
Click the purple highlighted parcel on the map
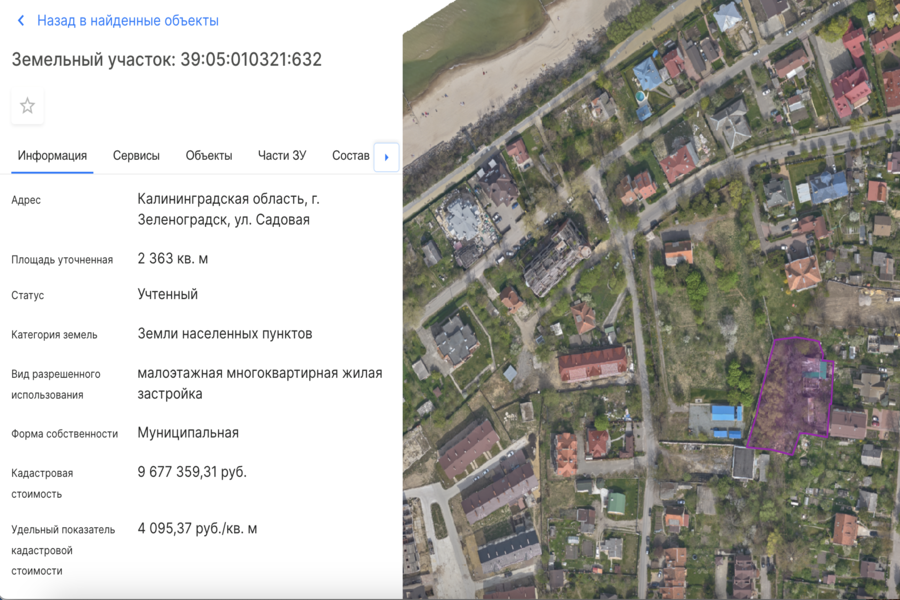tap(790, 400)
